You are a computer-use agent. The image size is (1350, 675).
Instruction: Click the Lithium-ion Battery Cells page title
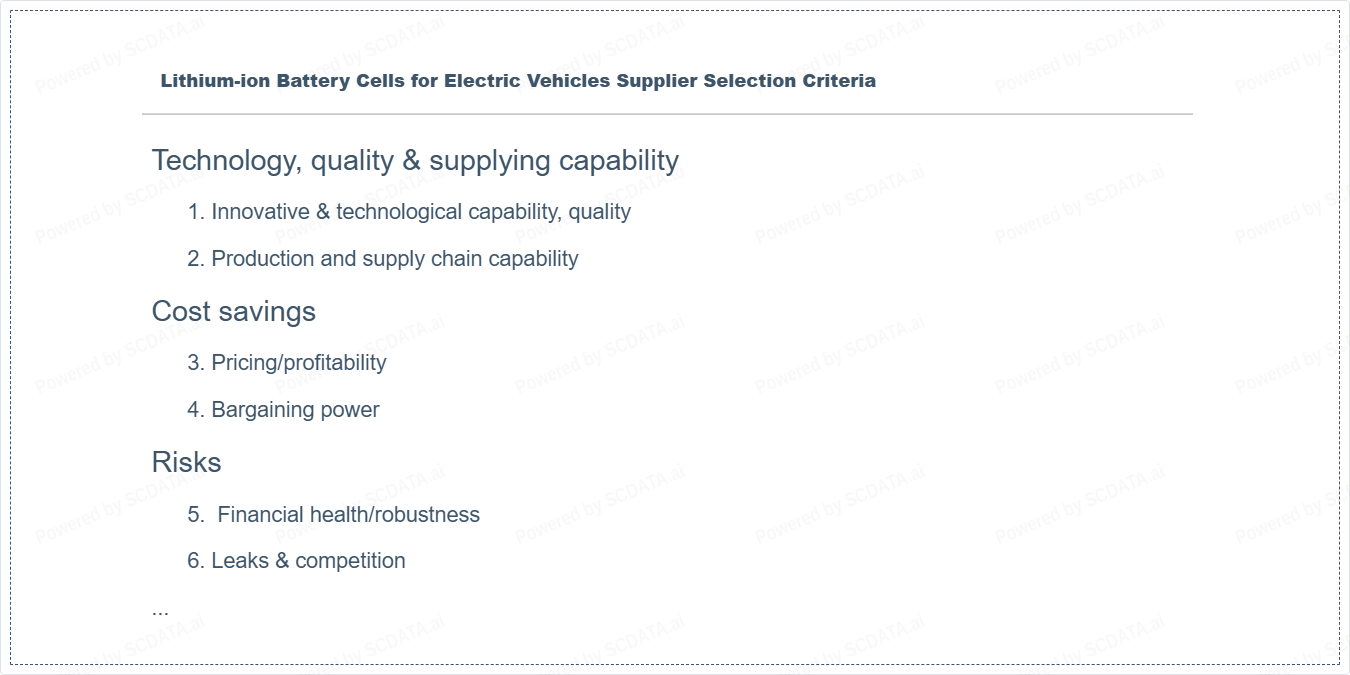pos(517,81)
